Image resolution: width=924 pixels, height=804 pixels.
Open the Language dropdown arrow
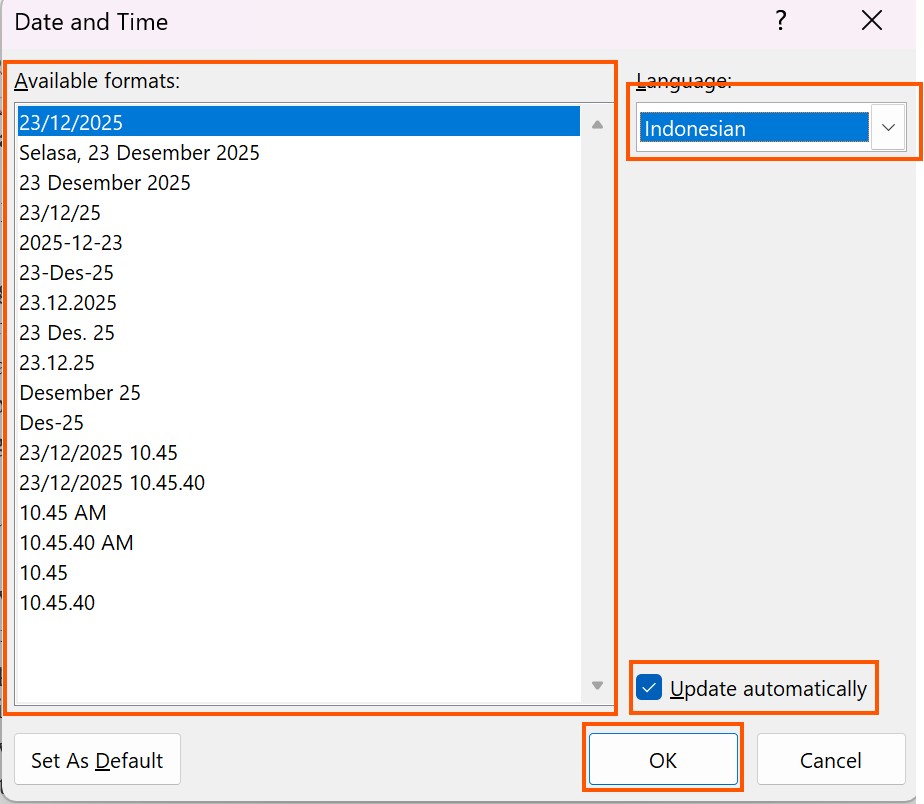(888, 128)
